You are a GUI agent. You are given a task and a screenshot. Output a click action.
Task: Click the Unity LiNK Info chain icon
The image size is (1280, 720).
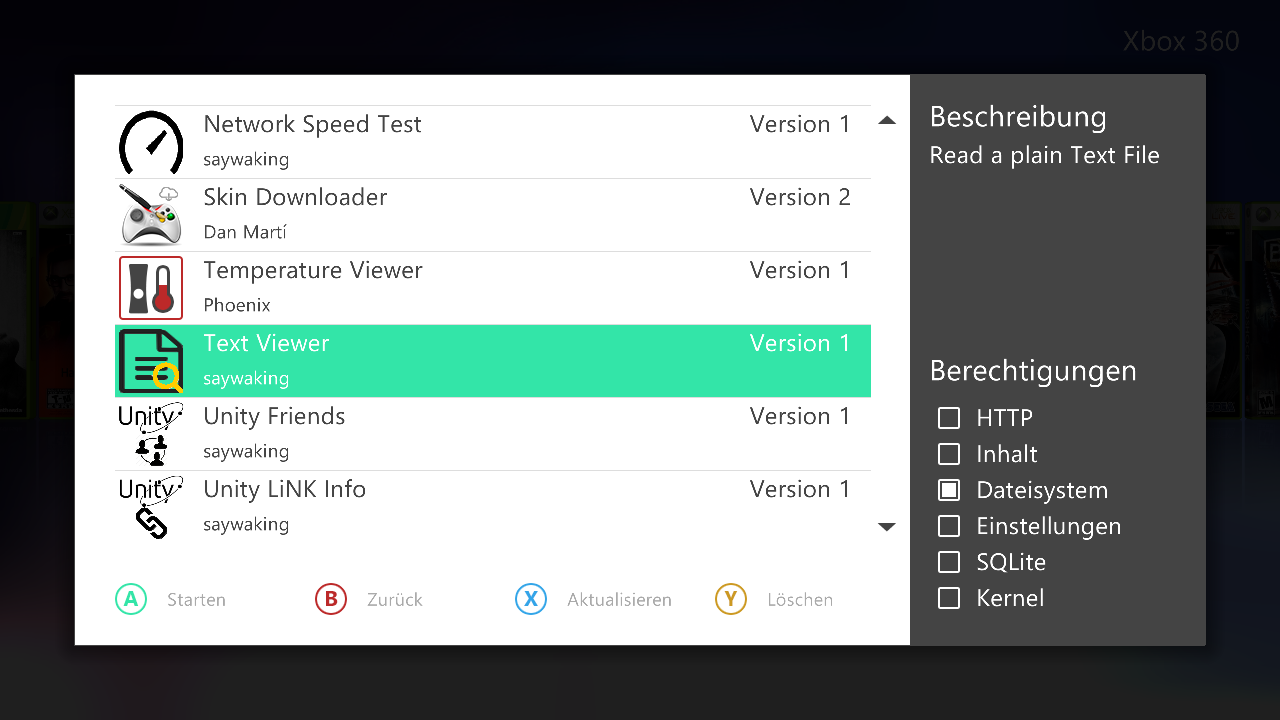151,507
